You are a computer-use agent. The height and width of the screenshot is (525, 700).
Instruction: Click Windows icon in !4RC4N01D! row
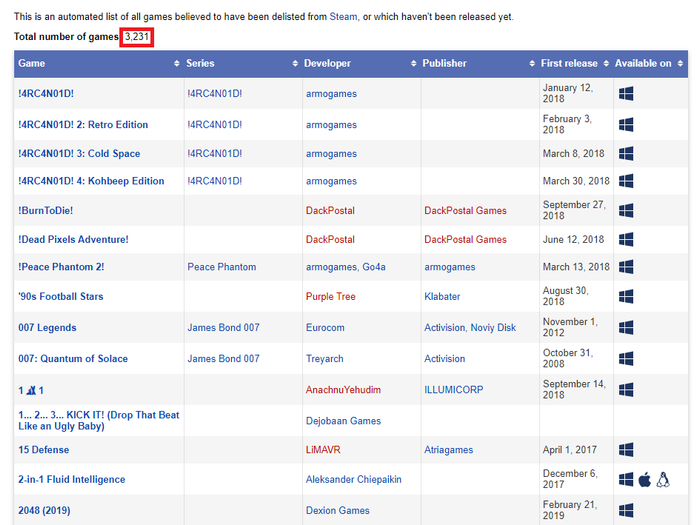pyautogui.click(x=626, y=94)
